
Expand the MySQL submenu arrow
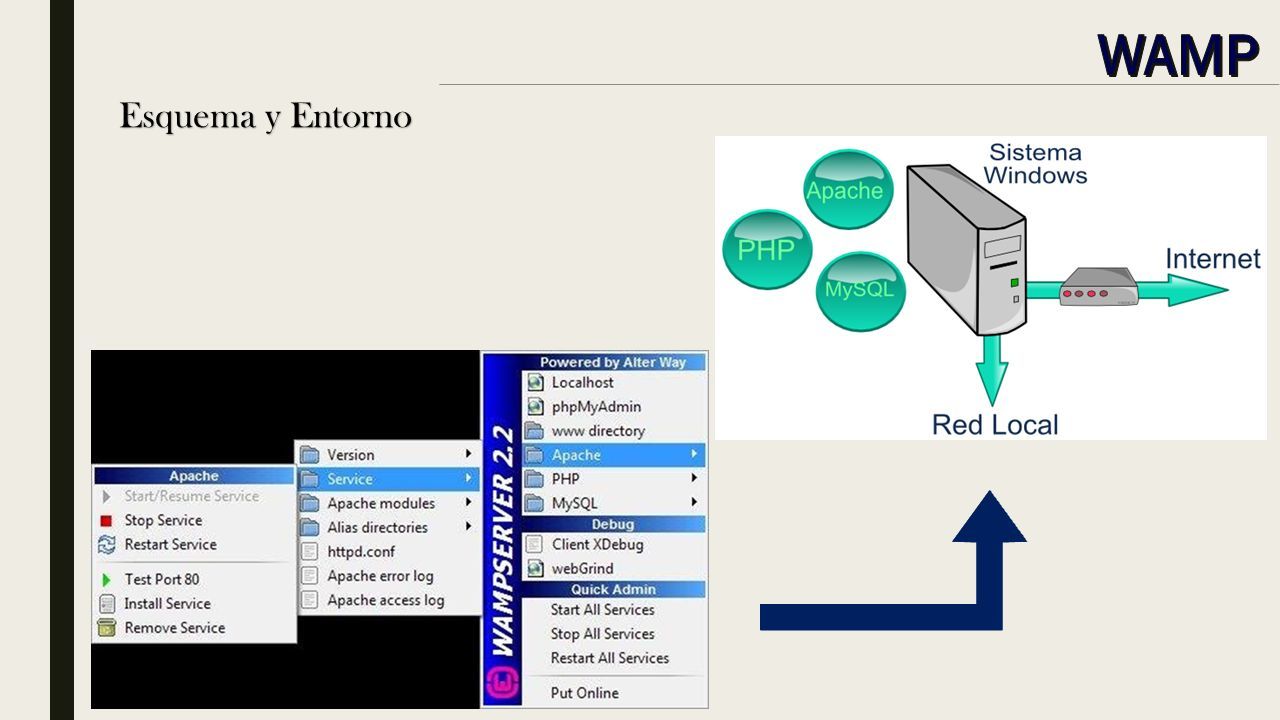pyautogui.click(x=694, y=502)
